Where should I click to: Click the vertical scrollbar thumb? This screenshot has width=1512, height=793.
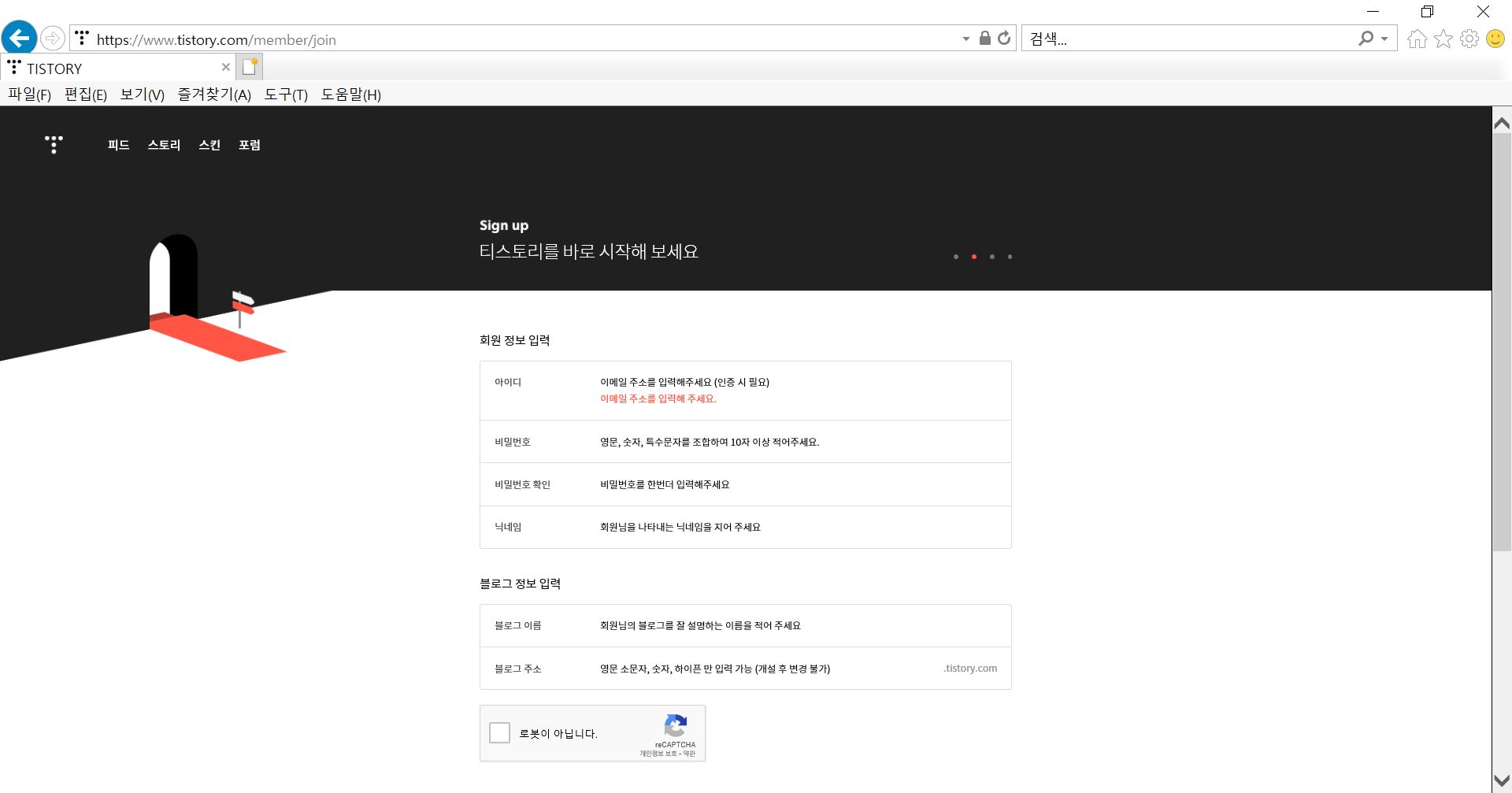click(x=1502, y=343)
